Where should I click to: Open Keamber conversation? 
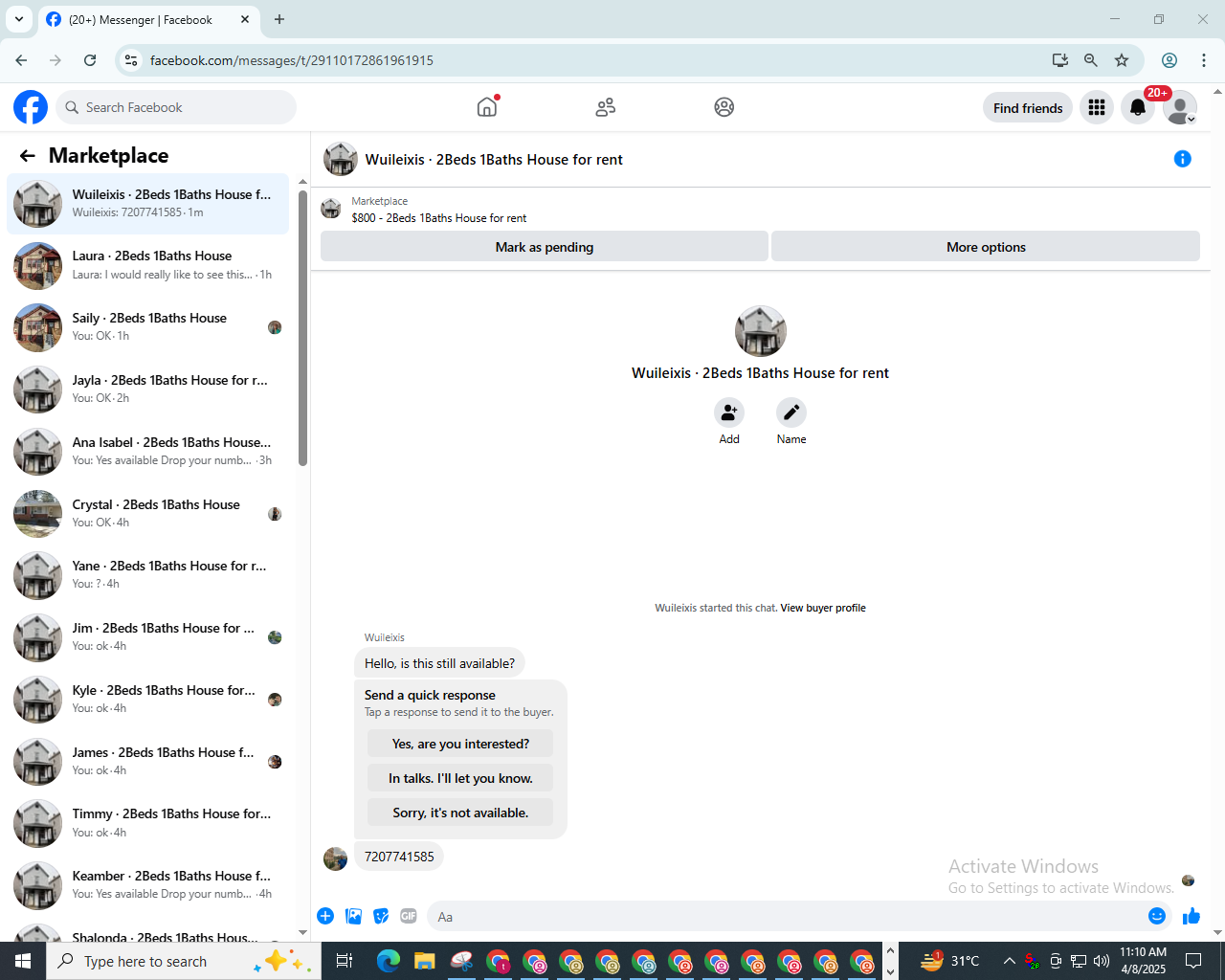147,885
